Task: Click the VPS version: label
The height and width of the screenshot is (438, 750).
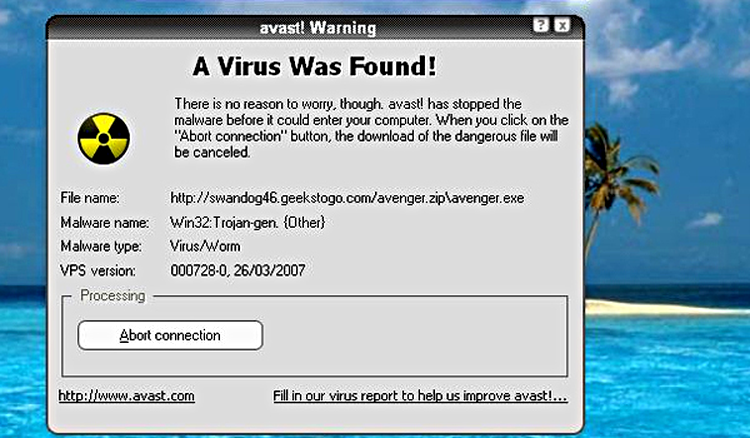Action: [98, 271]
